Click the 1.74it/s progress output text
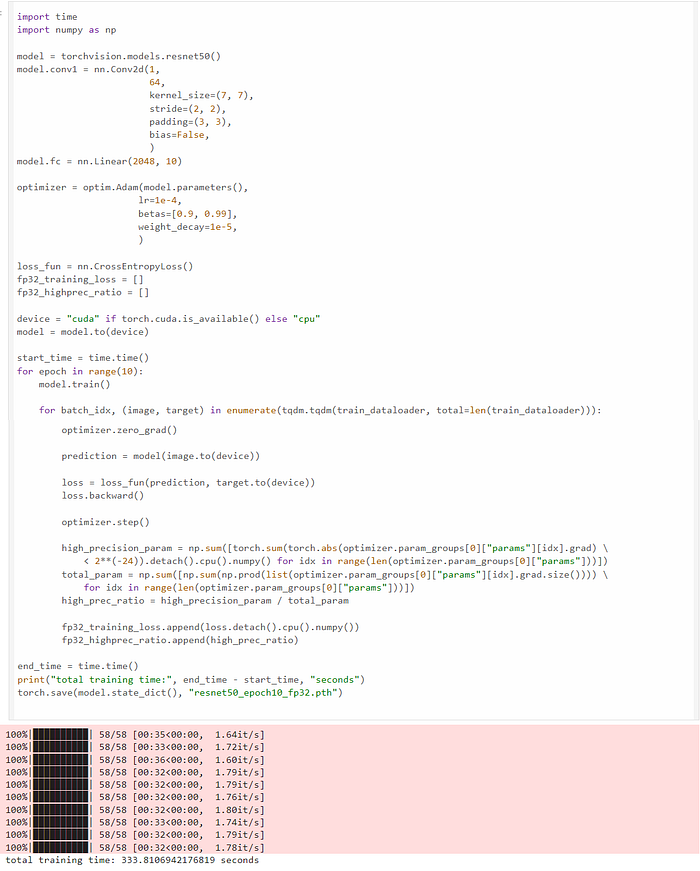700x871 pixels. [135, 822]
